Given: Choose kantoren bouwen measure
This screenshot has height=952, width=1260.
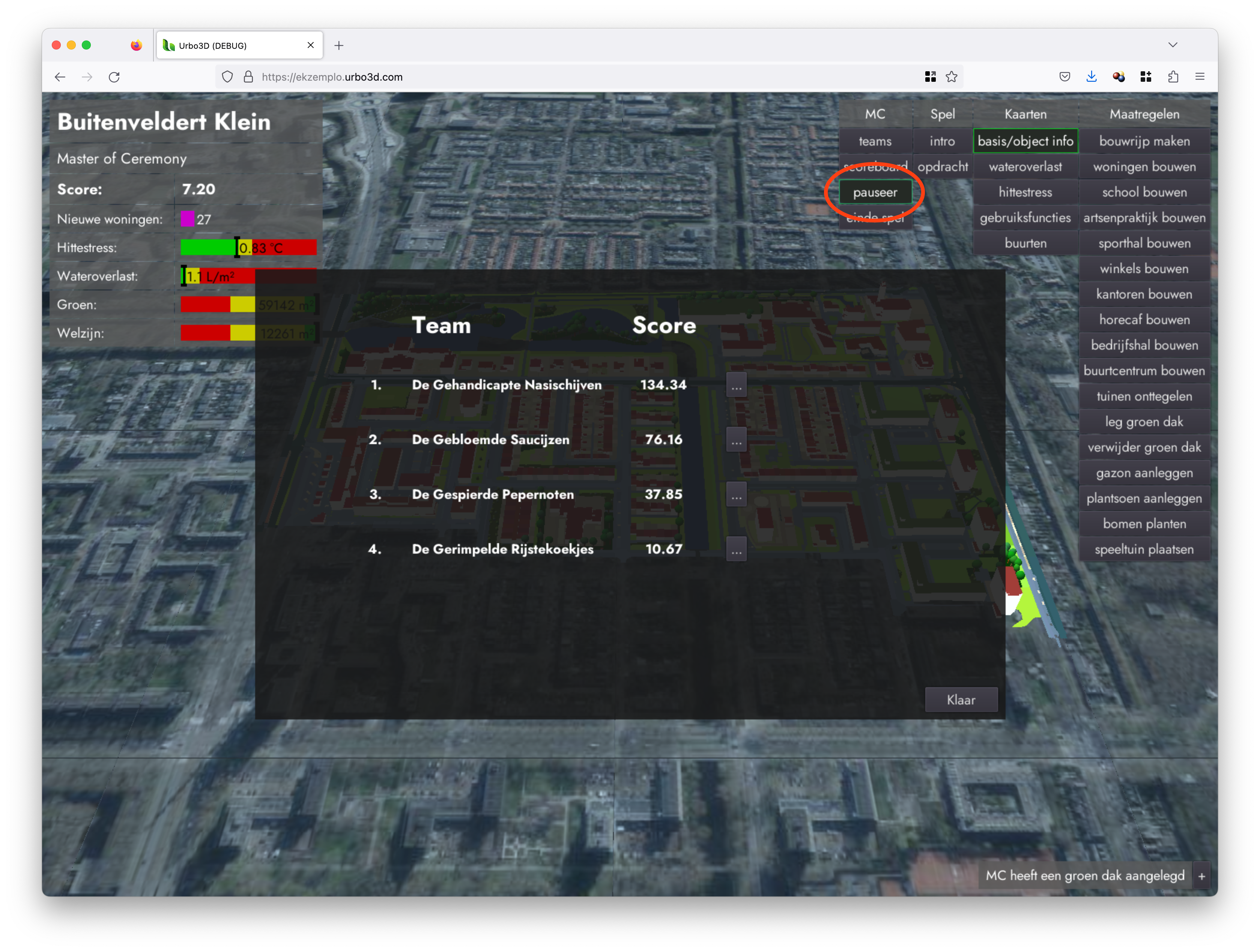Looking at the screenshot, I should pyautogui.click(x=1144, y=294).
